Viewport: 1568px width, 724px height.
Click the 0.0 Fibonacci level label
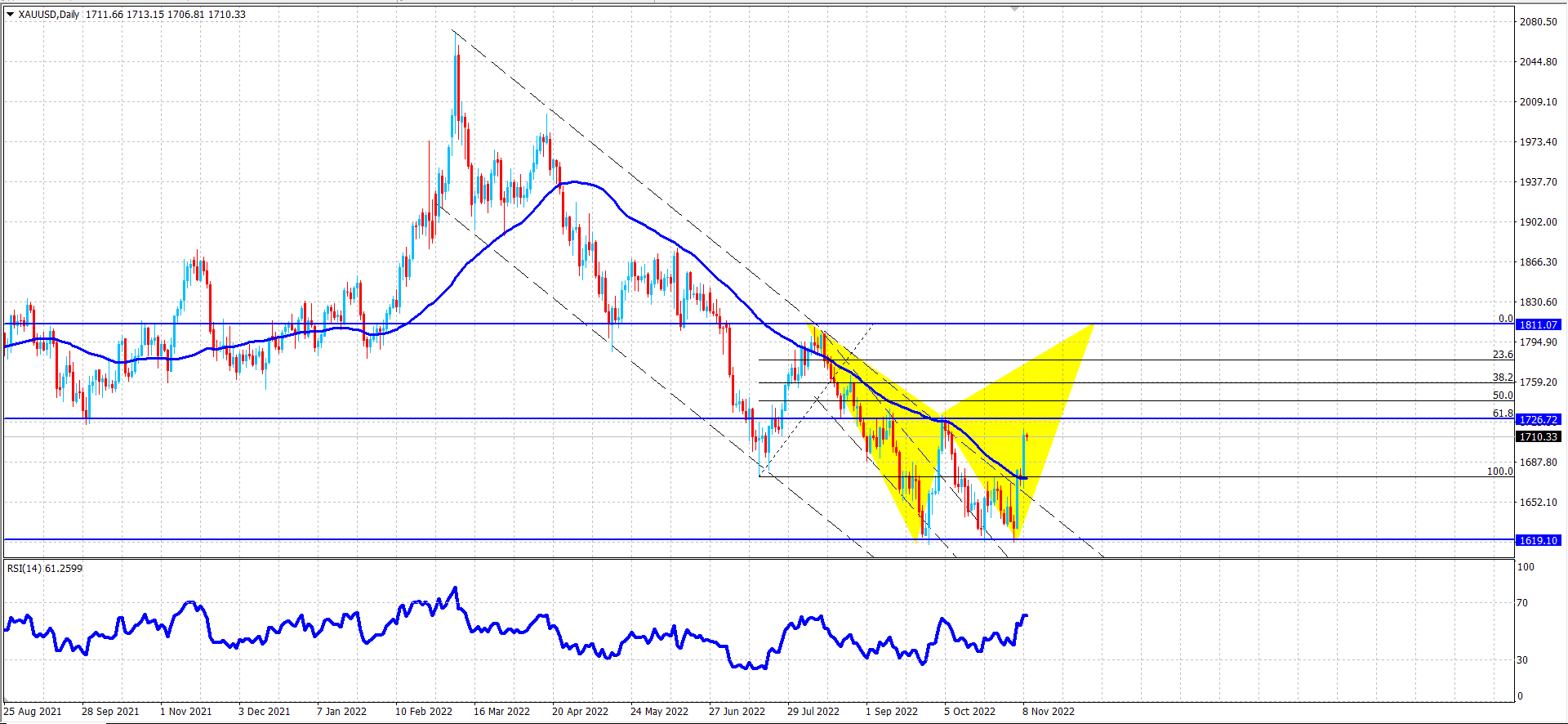1506,319
